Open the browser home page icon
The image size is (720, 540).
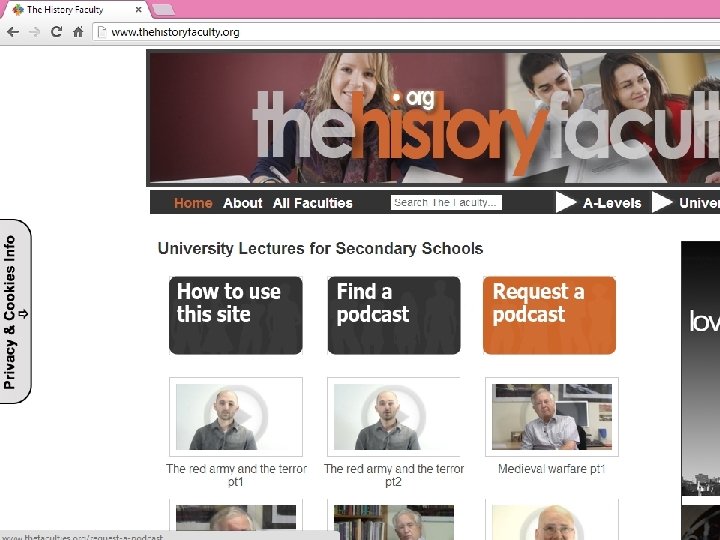tap(79, 32)
